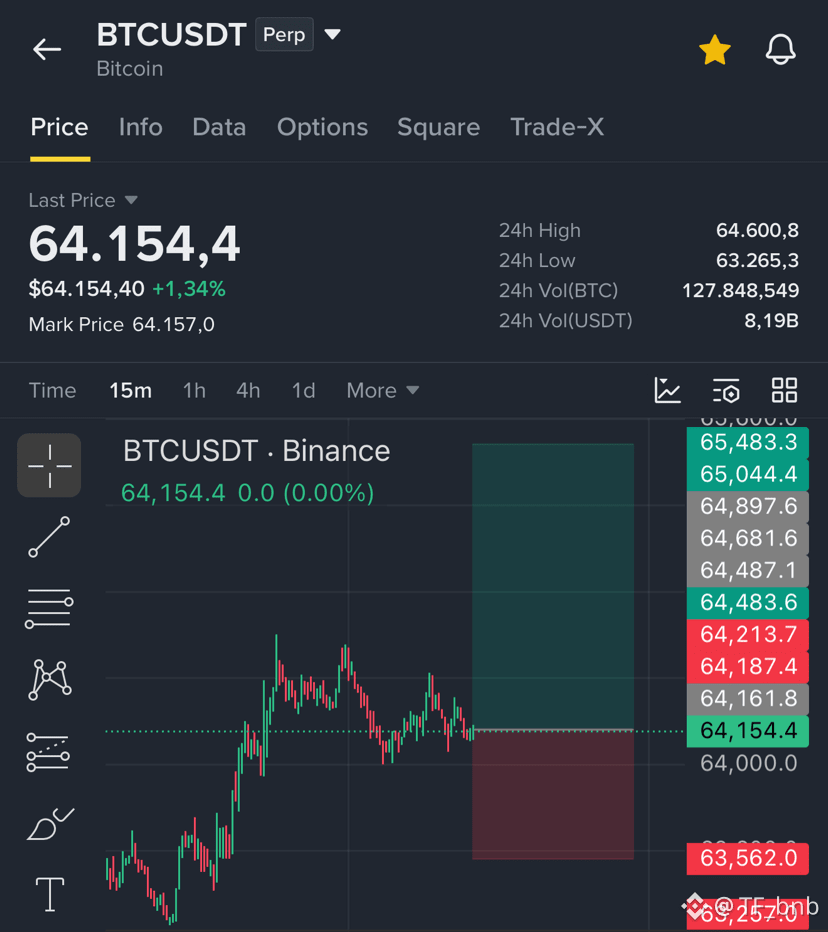Open the grid layout icon
The image size is (828, 932).
(x=784, y=391)
